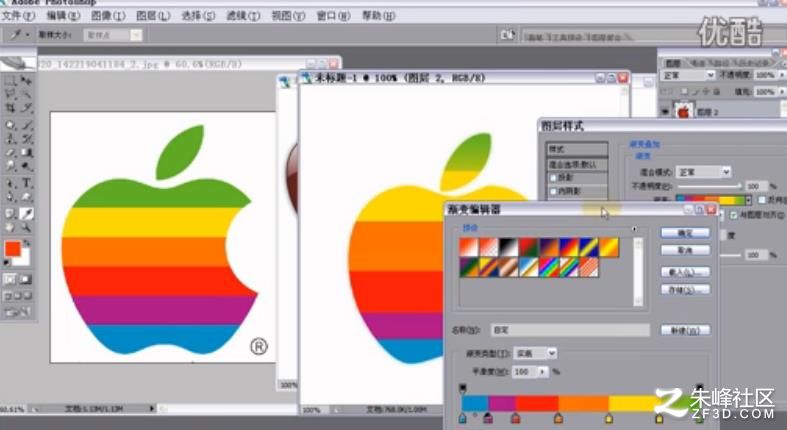Image resolution: width=787 pixels, height=430 pixels.
Task: Toggle the 投影 drop shadow checkbox
Action: (554, 178)
